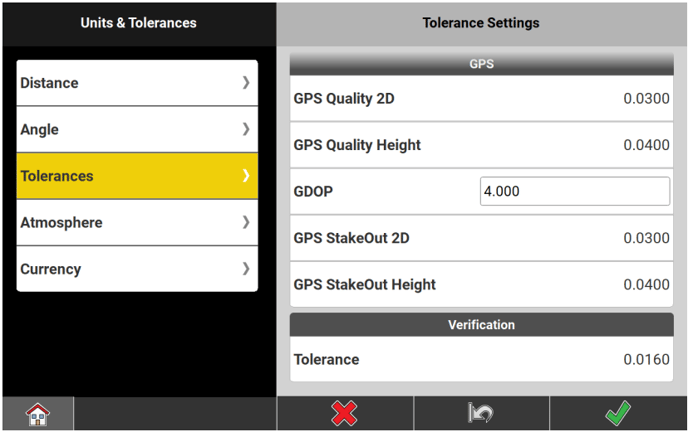
Task: Open the Atmosphere settings entry
Action: point(110,222)
